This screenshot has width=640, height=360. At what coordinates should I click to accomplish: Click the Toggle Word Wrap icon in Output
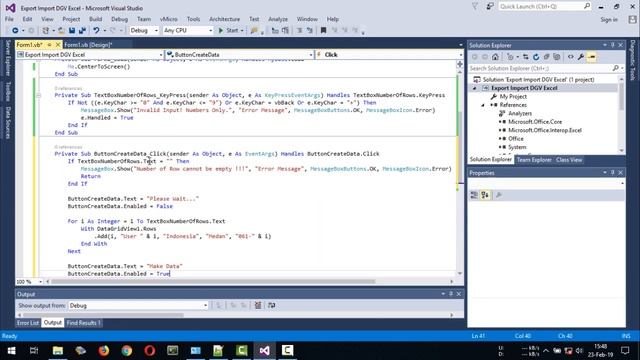tap(271, 305)
